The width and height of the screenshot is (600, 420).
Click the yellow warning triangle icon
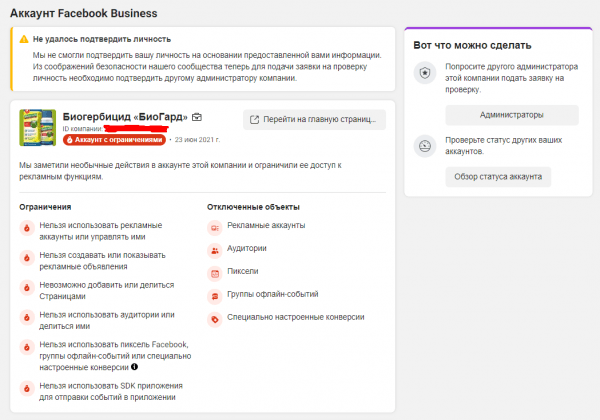click(x=24, y=39)
